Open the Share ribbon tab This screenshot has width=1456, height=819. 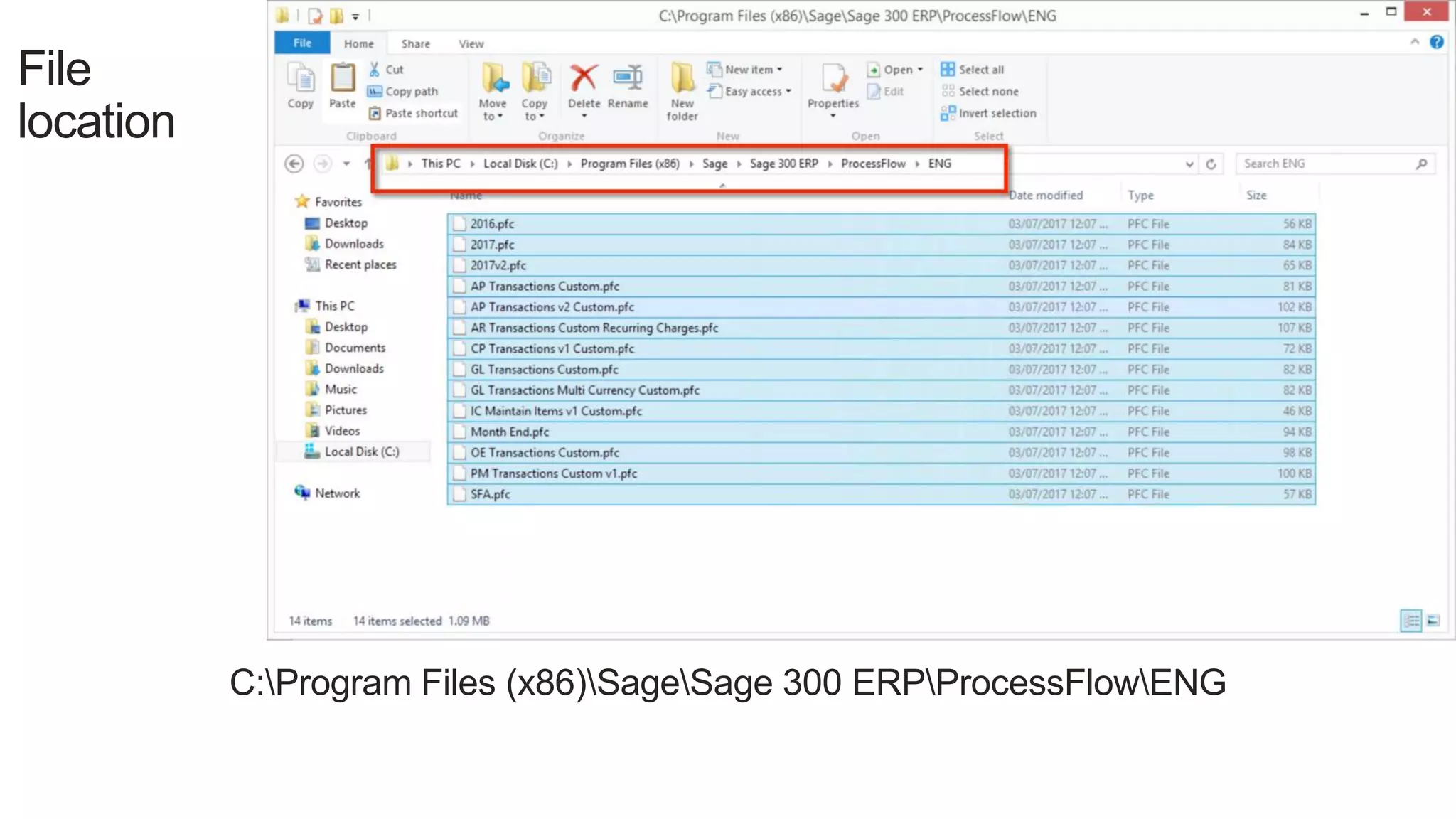(x=415, y=44)
